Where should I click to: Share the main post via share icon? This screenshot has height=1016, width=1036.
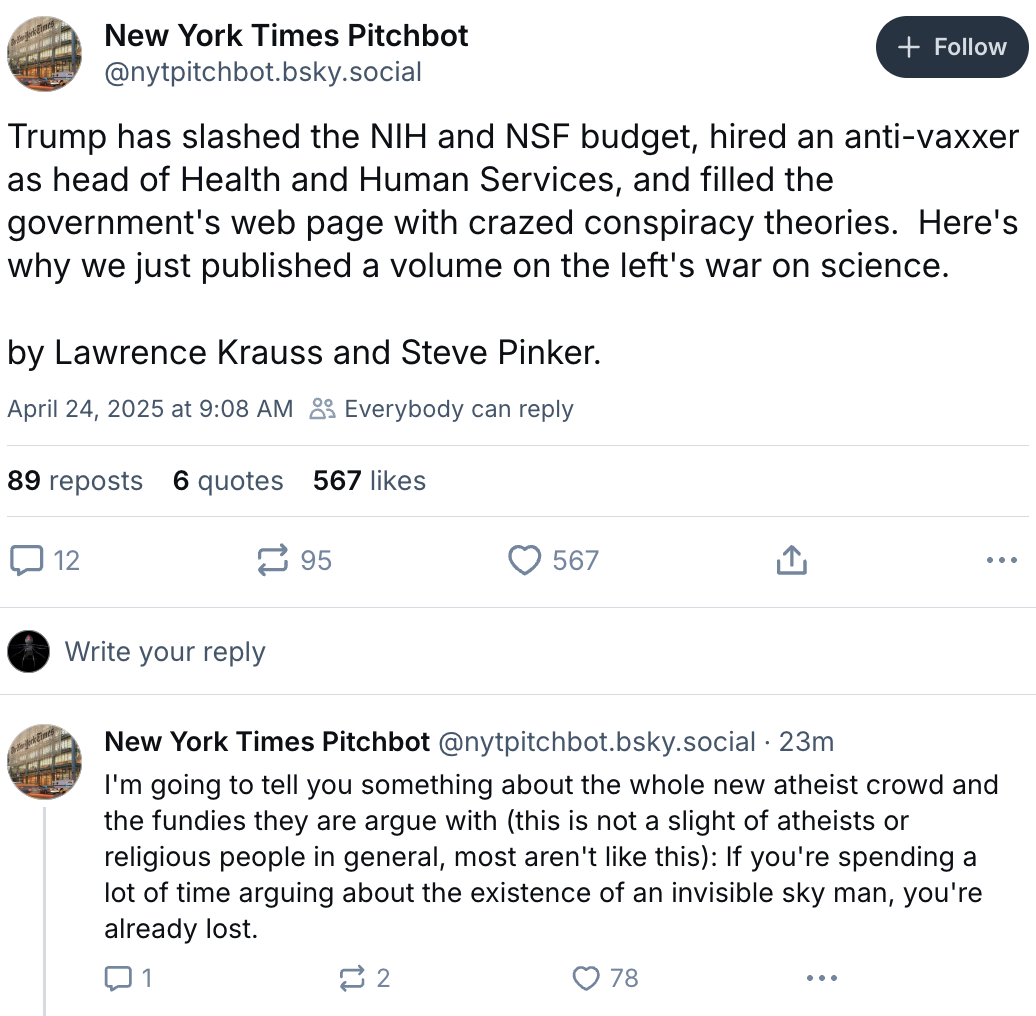pos(791,560)
